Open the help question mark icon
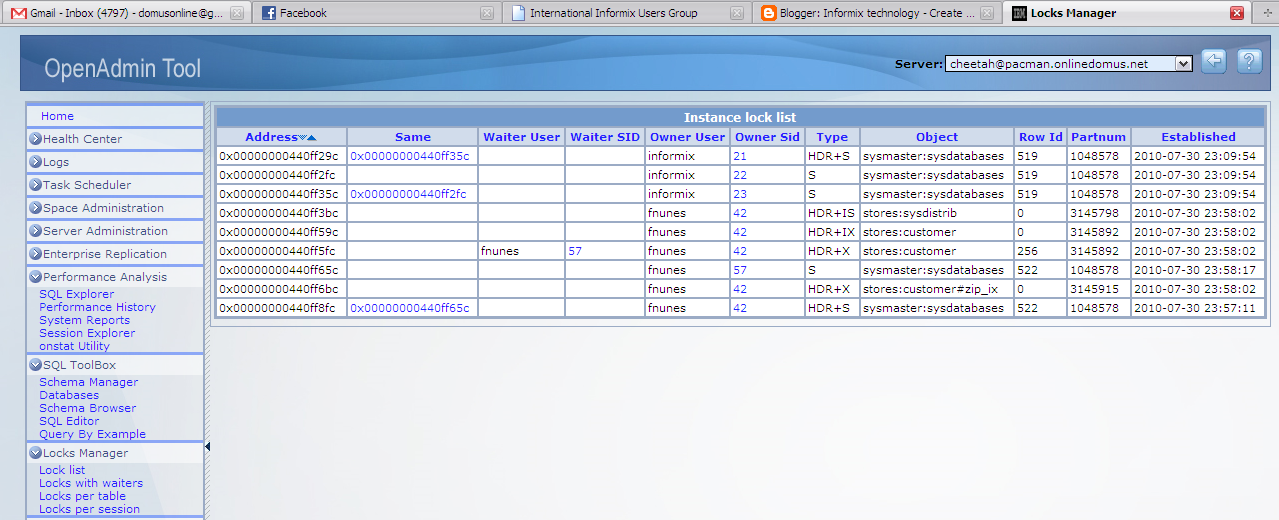 [1249, 62]
